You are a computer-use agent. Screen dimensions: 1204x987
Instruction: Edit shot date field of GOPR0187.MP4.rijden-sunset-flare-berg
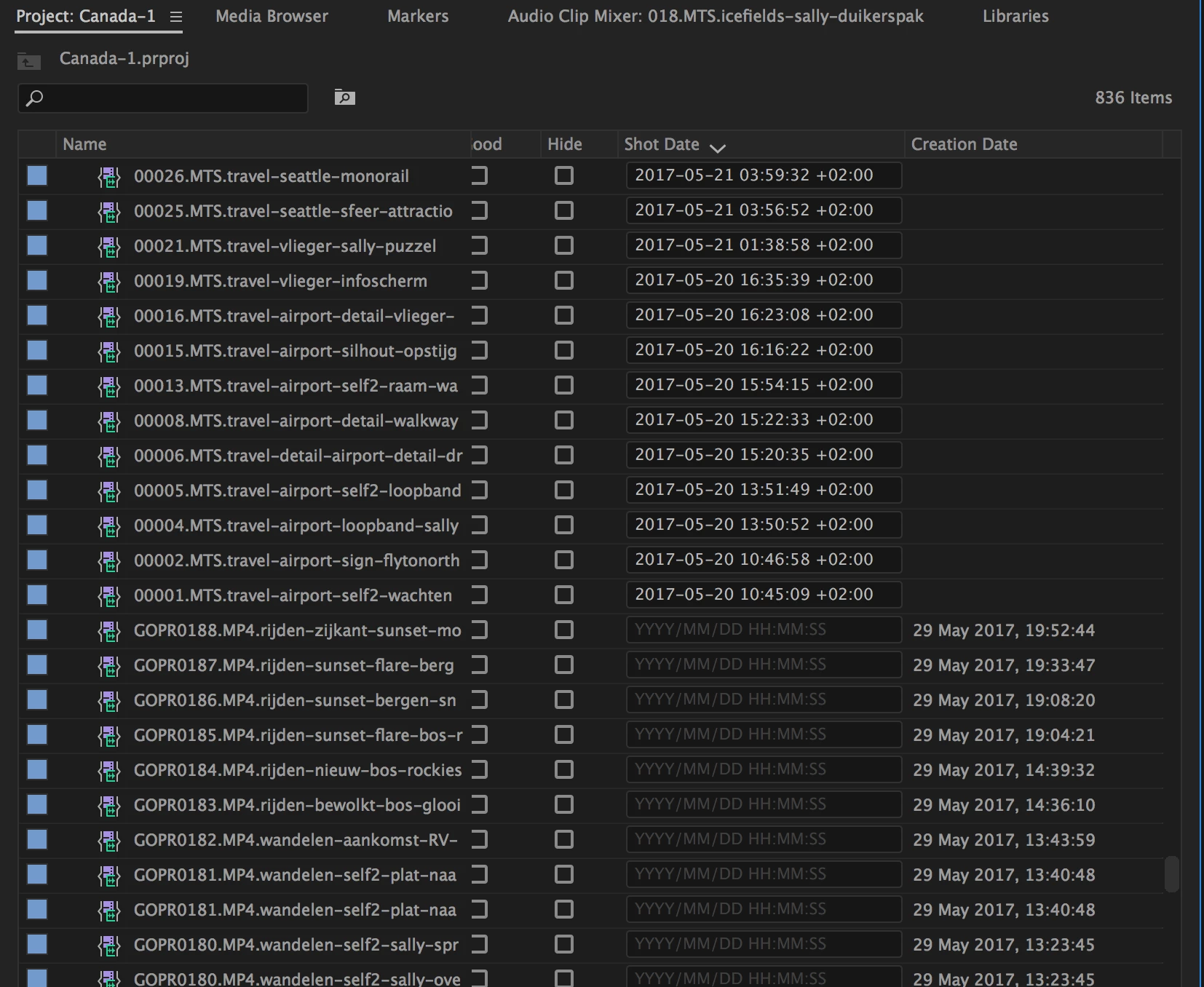764,665
